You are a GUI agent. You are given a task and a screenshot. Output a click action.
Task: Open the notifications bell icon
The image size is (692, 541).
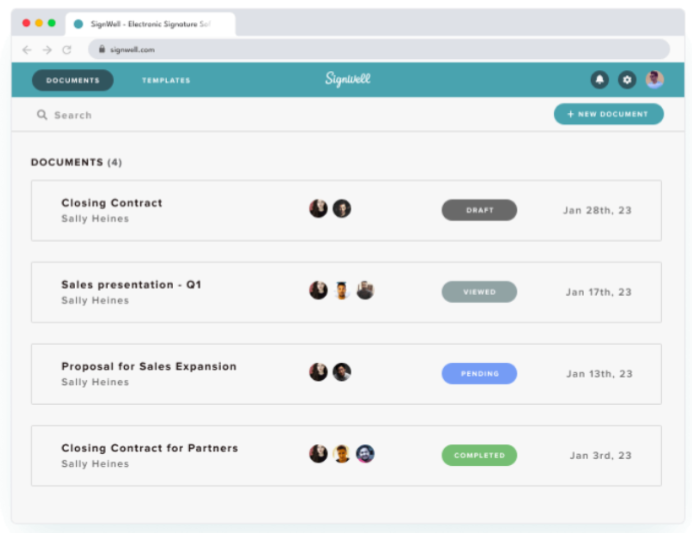tap(599, 80)
